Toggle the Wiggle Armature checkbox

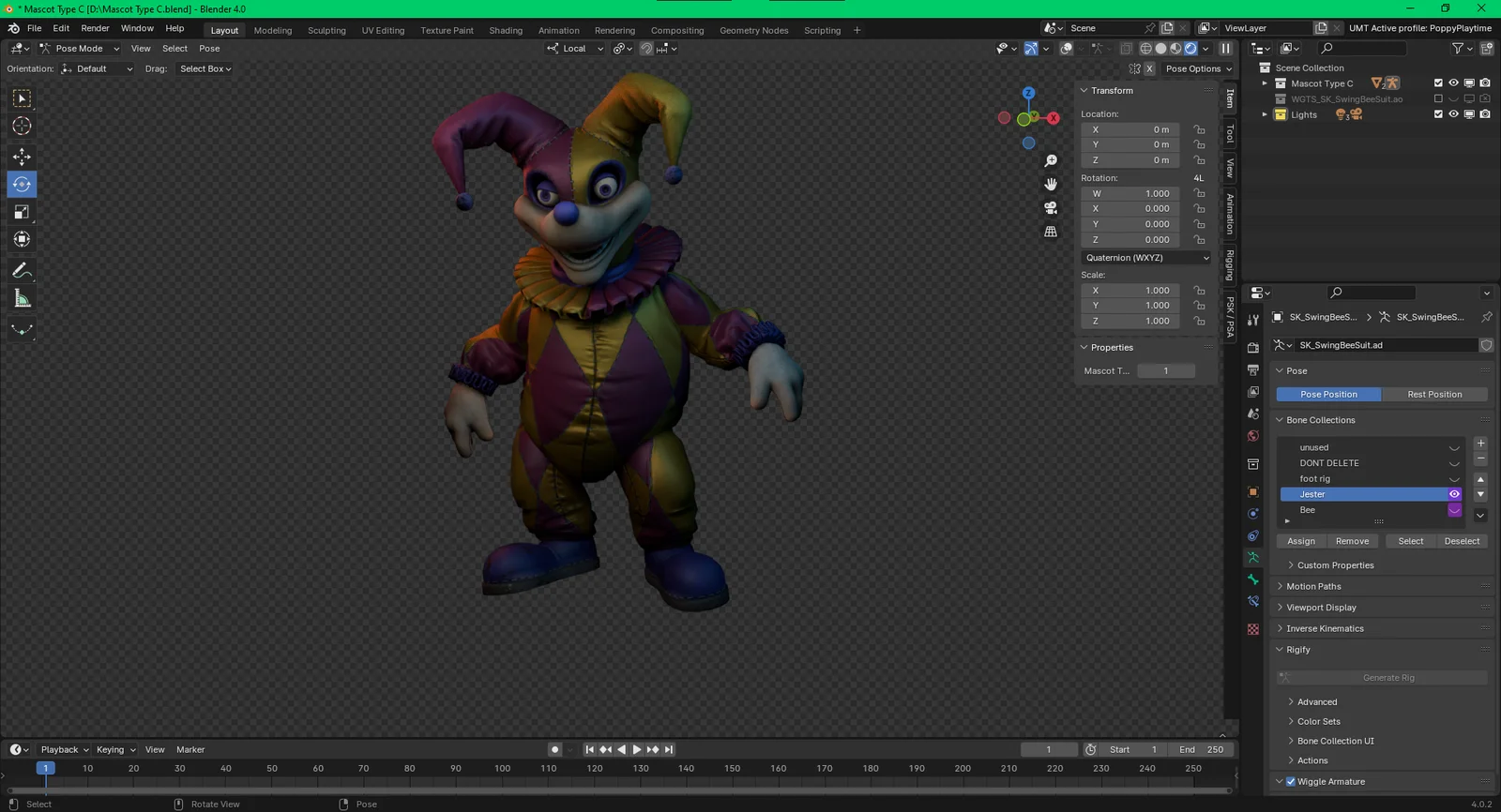[x=1291, y=781]
